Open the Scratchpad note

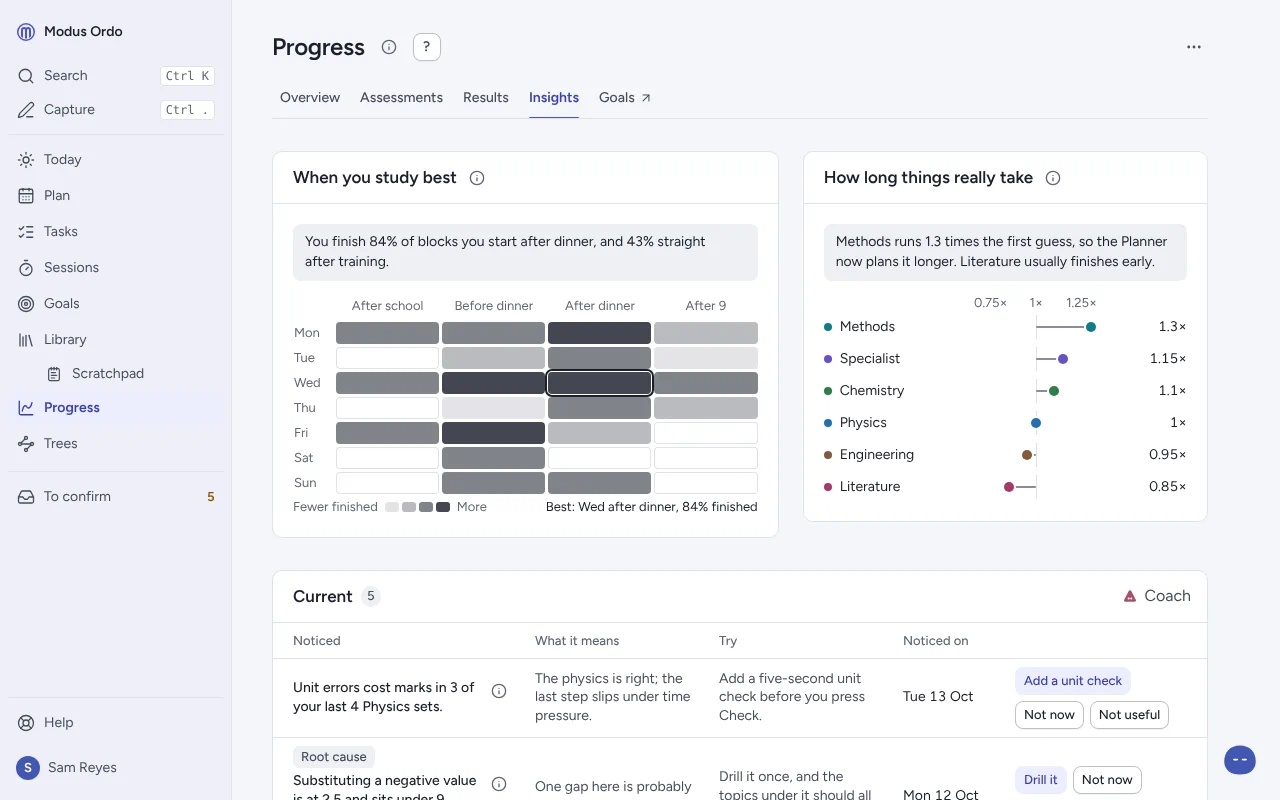pos(130,374)
